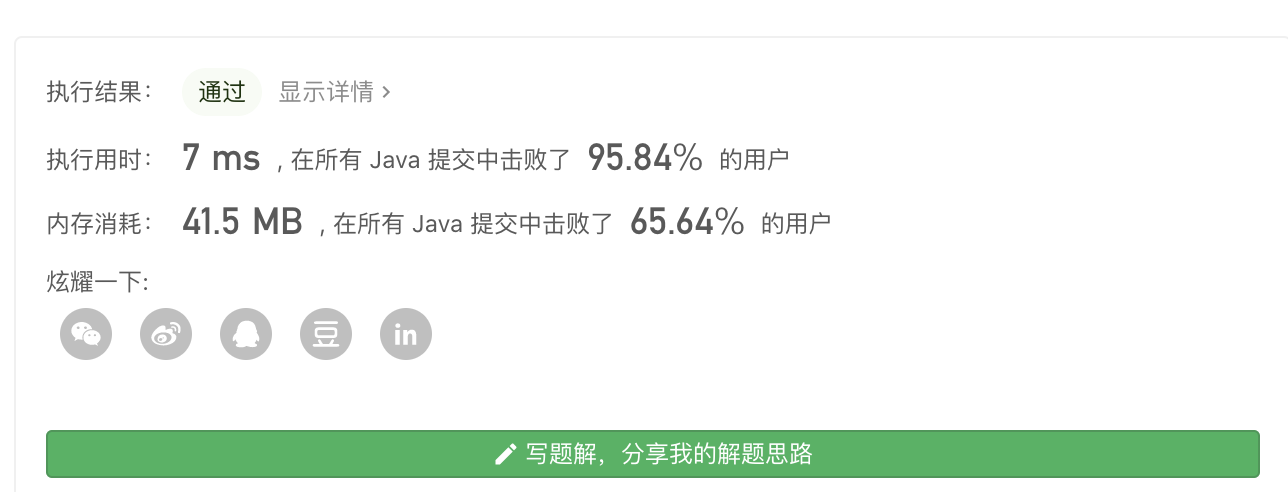Click "Java" in the 执行用时 row

pos(395,160)
